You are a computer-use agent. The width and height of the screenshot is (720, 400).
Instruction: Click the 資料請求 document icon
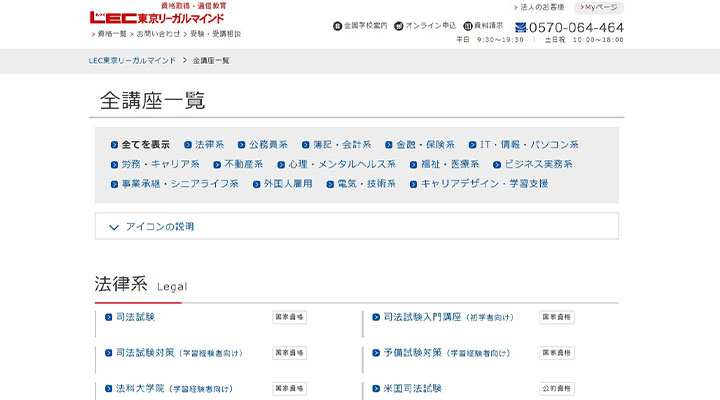tap(467, 26)
